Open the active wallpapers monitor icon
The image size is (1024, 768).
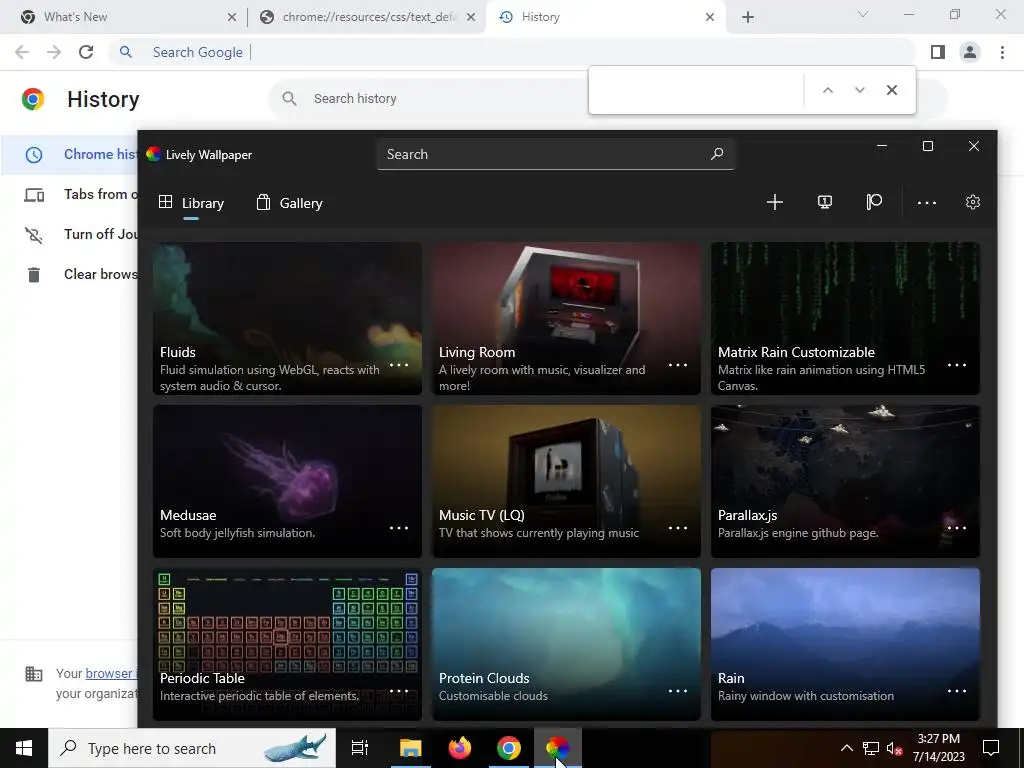pos(825,202)
